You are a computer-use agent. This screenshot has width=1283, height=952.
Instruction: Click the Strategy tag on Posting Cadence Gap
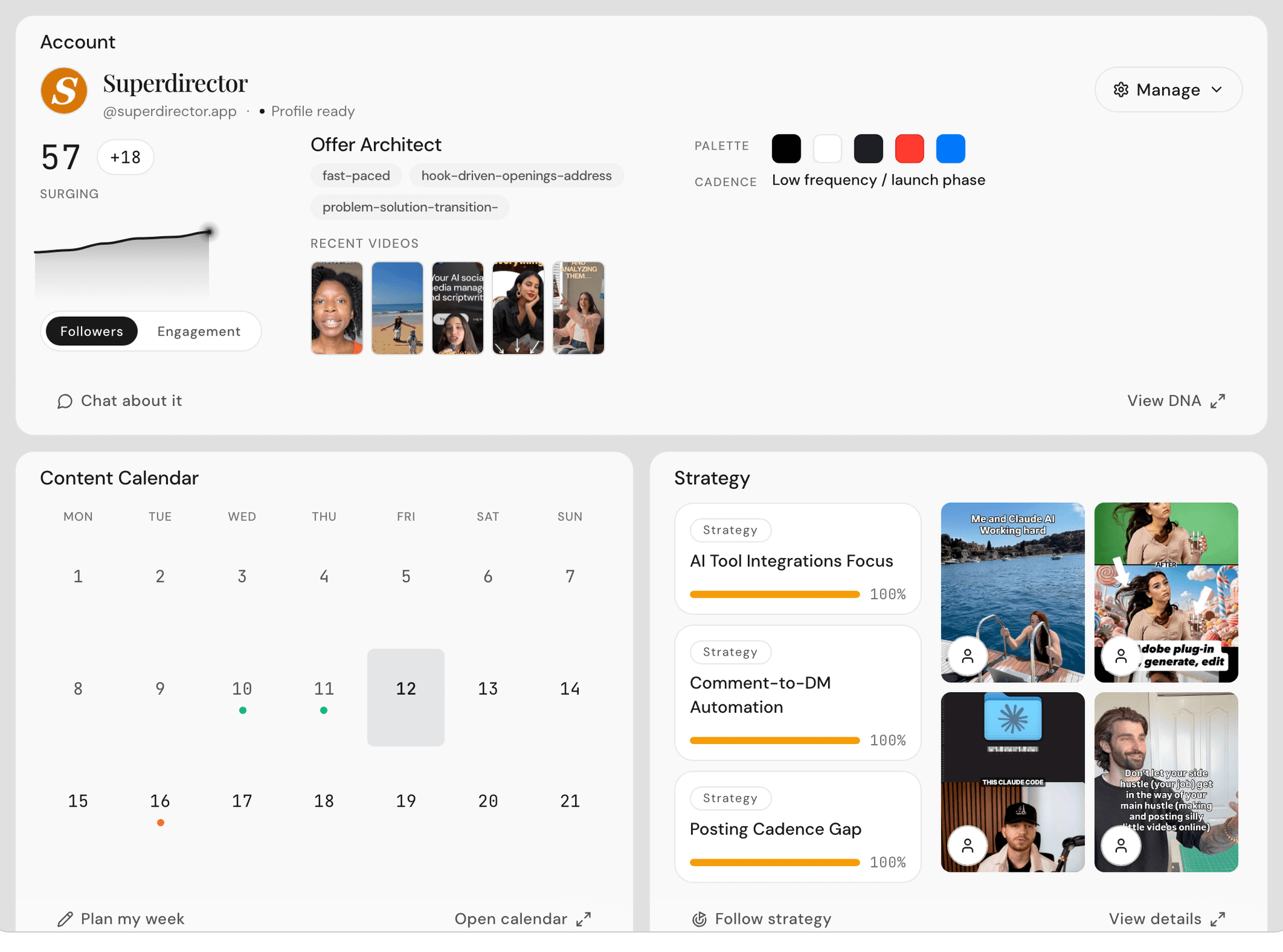(730, 798)
